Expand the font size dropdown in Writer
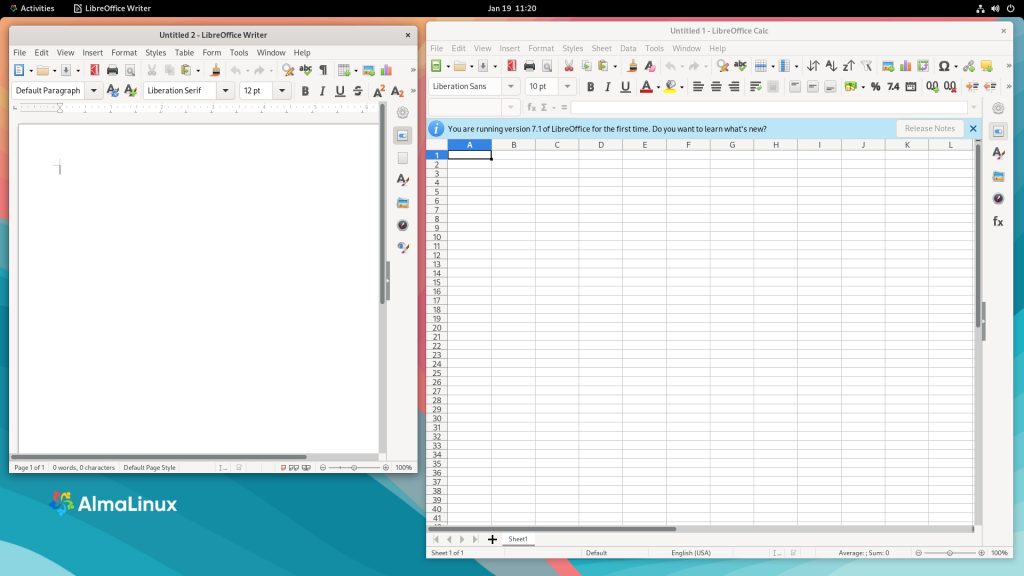 [x=281, y=90]
